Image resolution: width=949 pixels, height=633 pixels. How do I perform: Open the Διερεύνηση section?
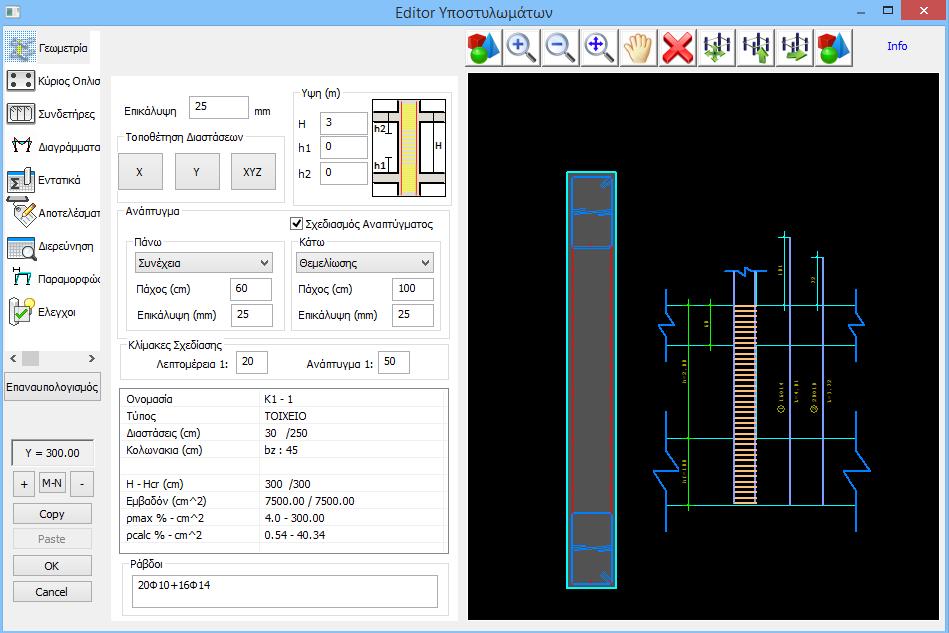click(51, 246)
